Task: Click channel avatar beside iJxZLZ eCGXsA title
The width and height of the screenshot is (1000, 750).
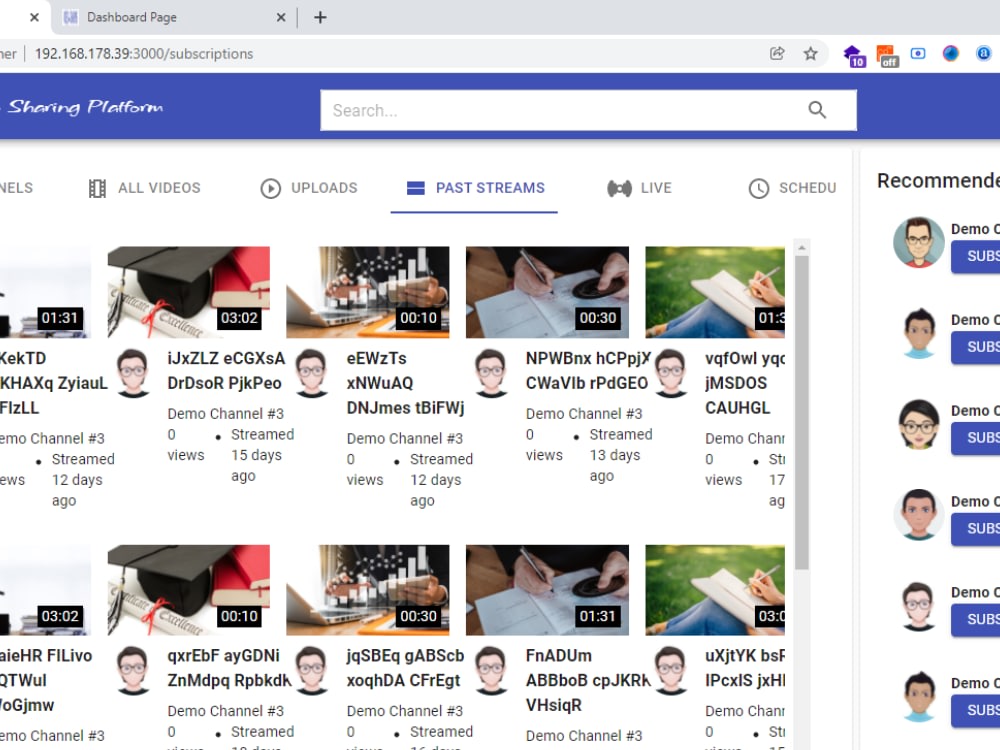Action: pyautogui.click(x=133, y=372)
